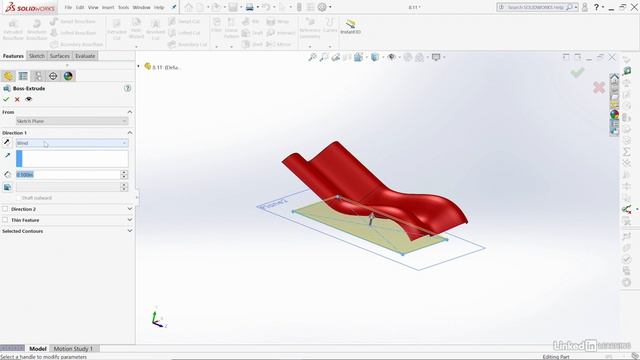640x360 pixels.
Task: Click the SOLIDWORKS Resources home icon in the task pane
Action: (614, 78)
